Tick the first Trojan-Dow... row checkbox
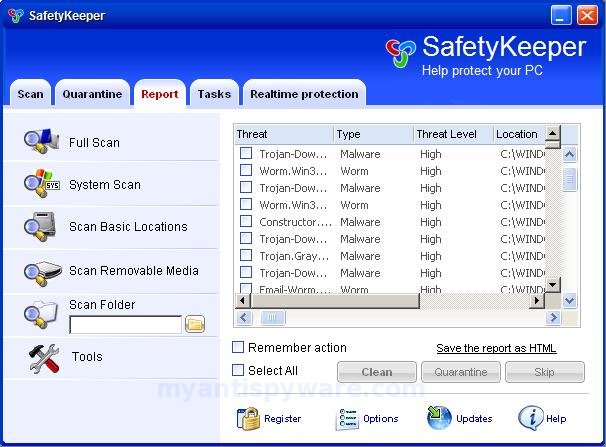The image size is (606, 447). [246, 153]
